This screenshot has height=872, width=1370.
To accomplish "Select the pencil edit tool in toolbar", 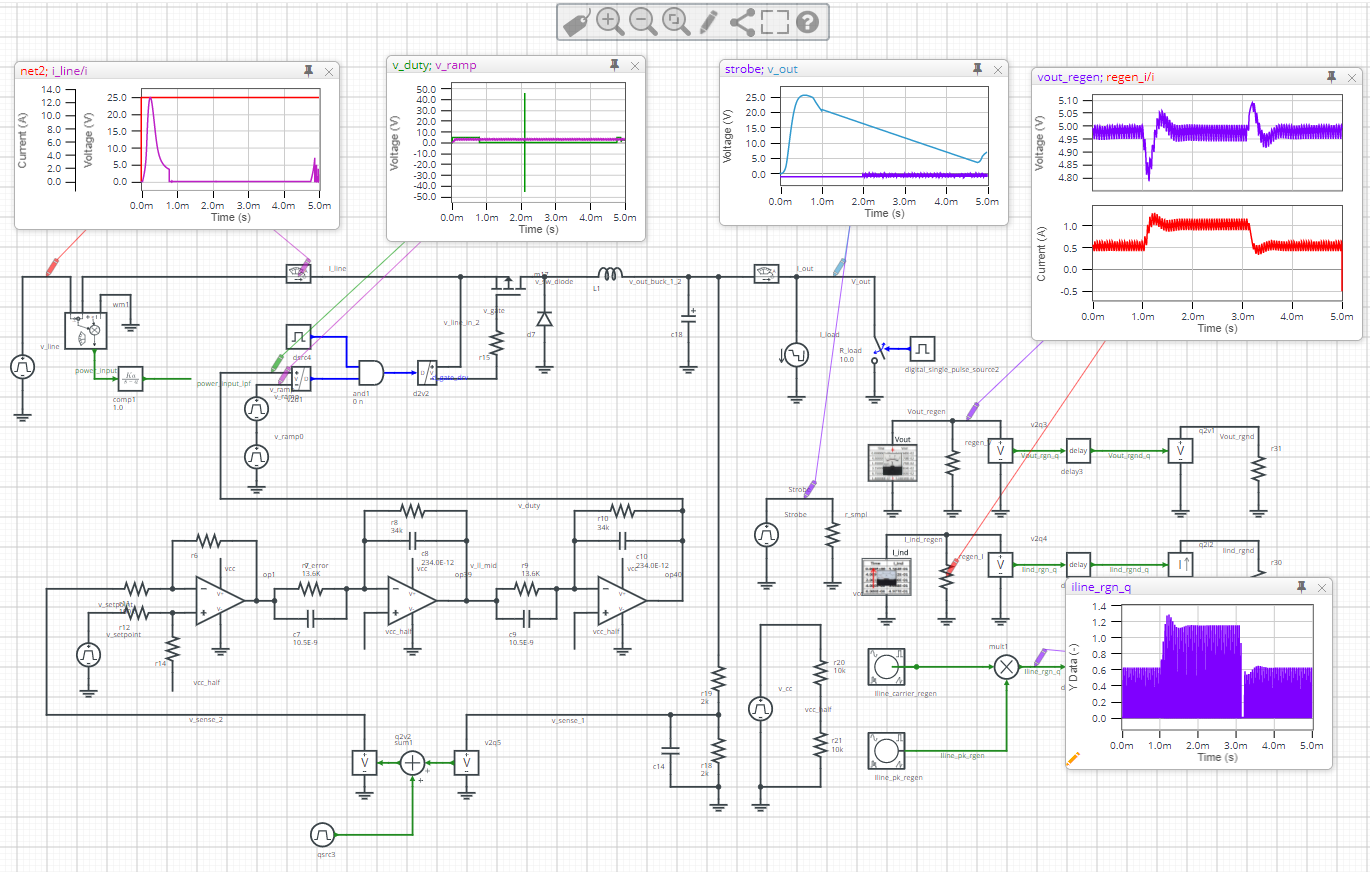I will click(709, 22).
